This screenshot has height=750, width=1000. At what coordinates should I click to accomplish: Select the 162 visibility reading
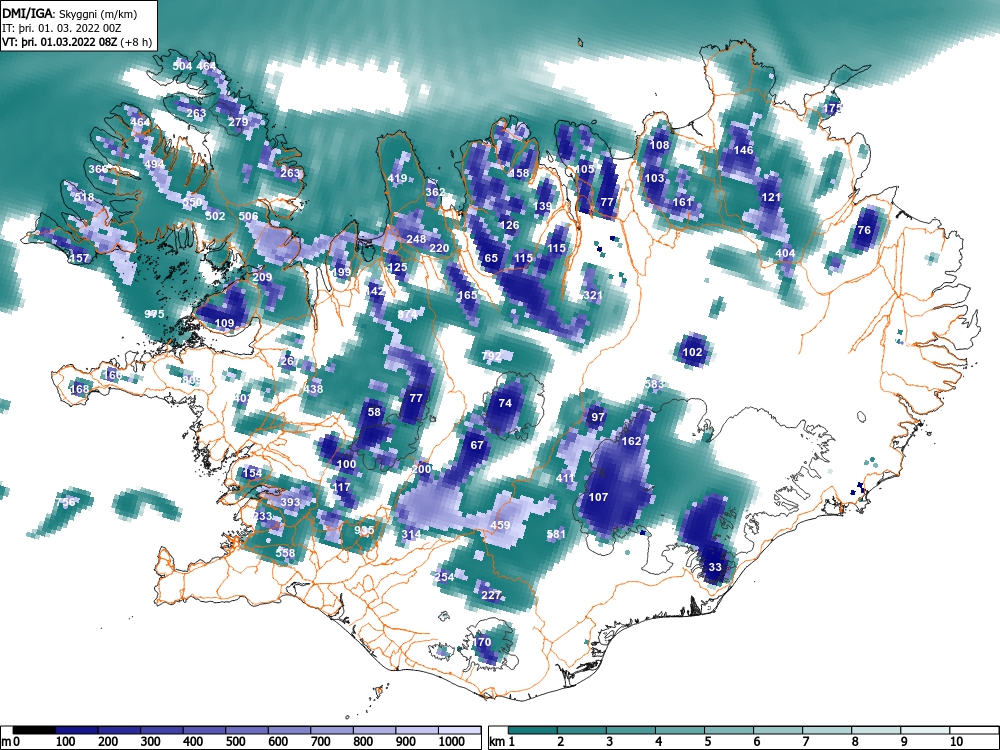tap(631, 441)
